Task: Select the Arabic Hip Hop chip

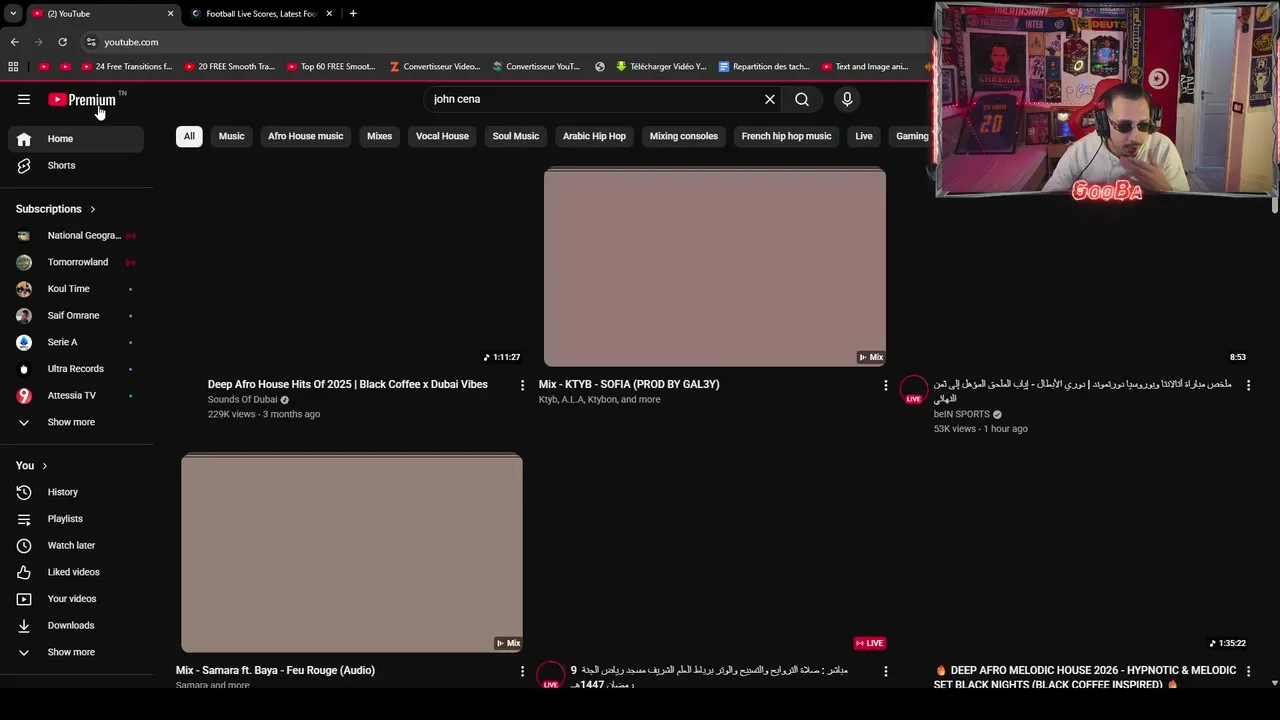Action: tap(594, 136)
